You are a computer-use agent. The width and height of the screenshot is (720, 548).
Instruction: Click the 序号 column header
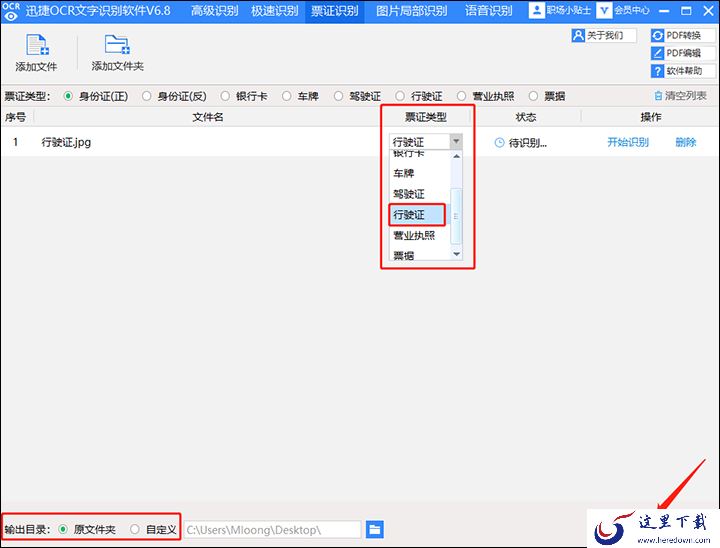tap(16, 117)
